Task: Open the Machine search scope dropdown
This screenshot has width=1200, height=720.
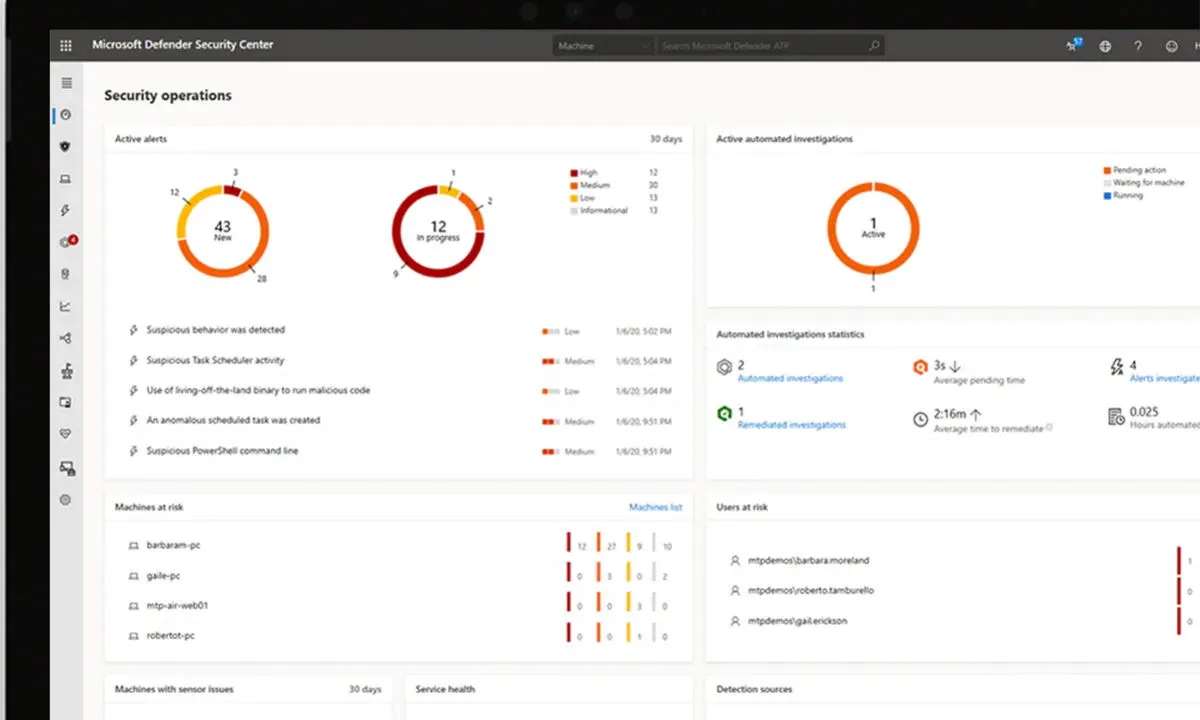Action: click(x=603, y=46)
